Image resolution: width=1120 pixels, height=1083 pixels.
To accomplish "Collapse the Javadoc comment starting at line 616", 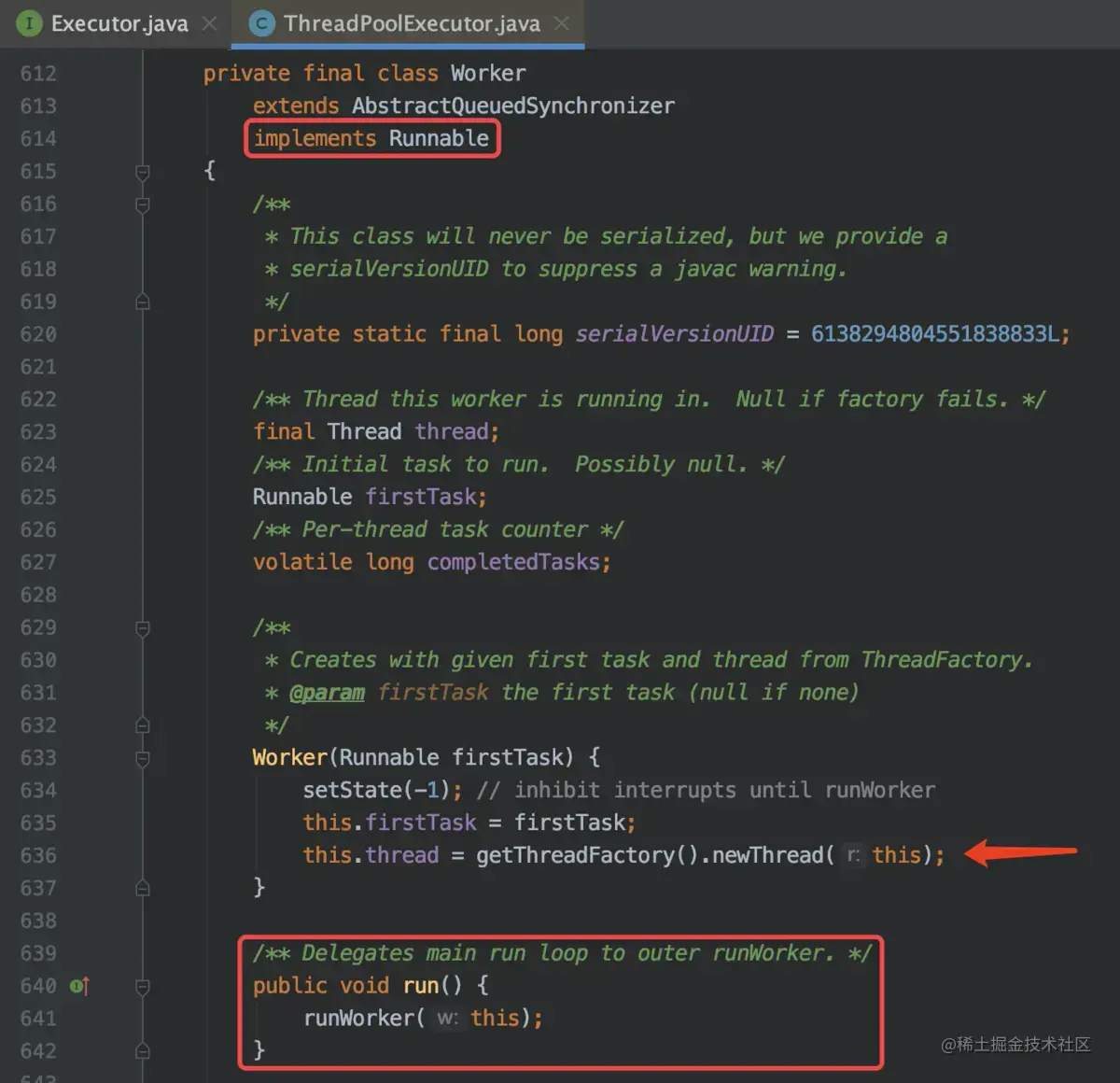I will [x=143, y=204].
